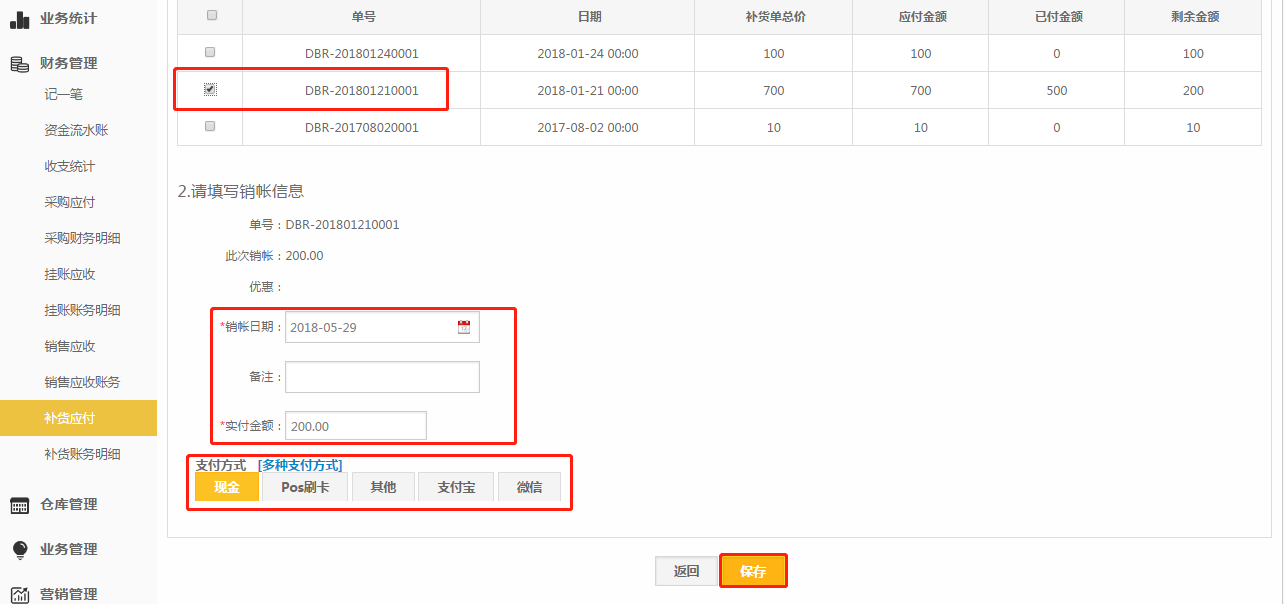Image resolution: width=1287 pixels, height=604 pixels.
Task: Open the 资金流水账 menu item
Action: [x=76, y=130]
